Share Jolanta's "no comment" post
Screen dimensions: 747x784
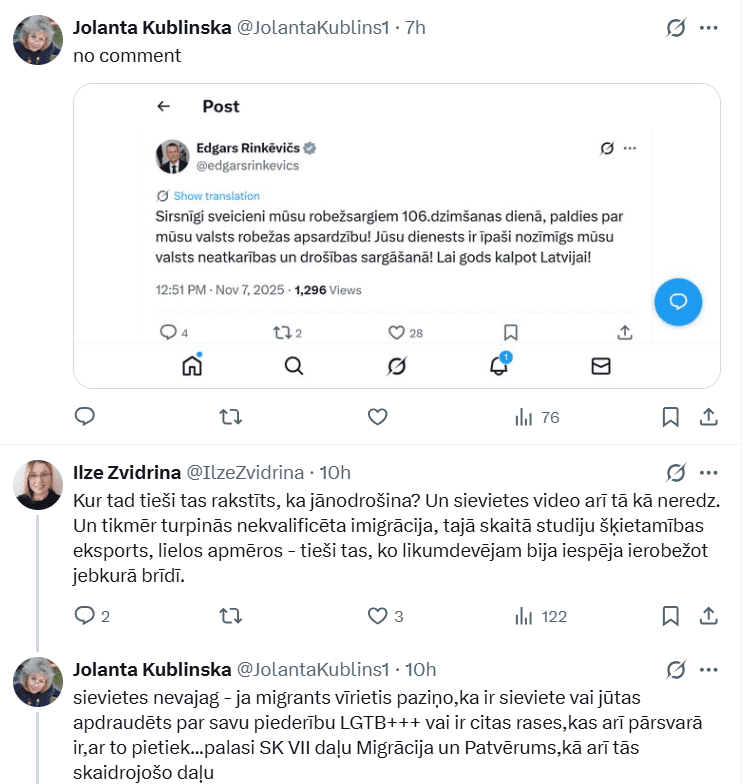708,417
